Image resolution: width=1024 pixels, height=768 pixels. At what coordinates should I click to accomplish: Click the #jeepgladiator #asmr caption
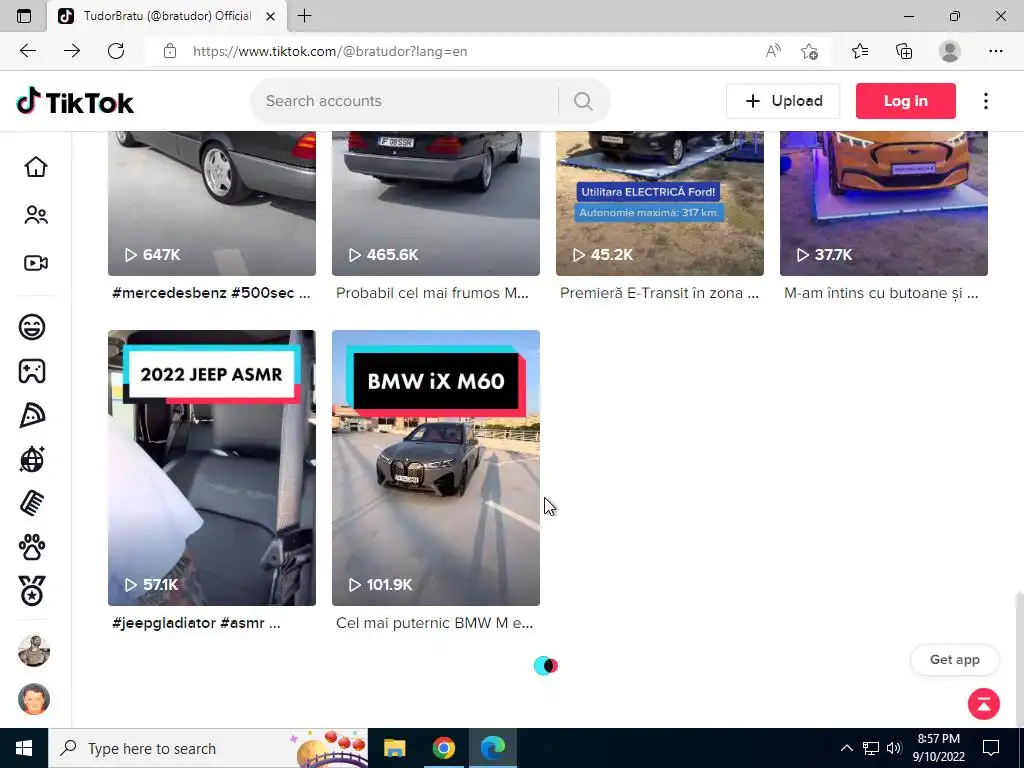coord(196,623)
